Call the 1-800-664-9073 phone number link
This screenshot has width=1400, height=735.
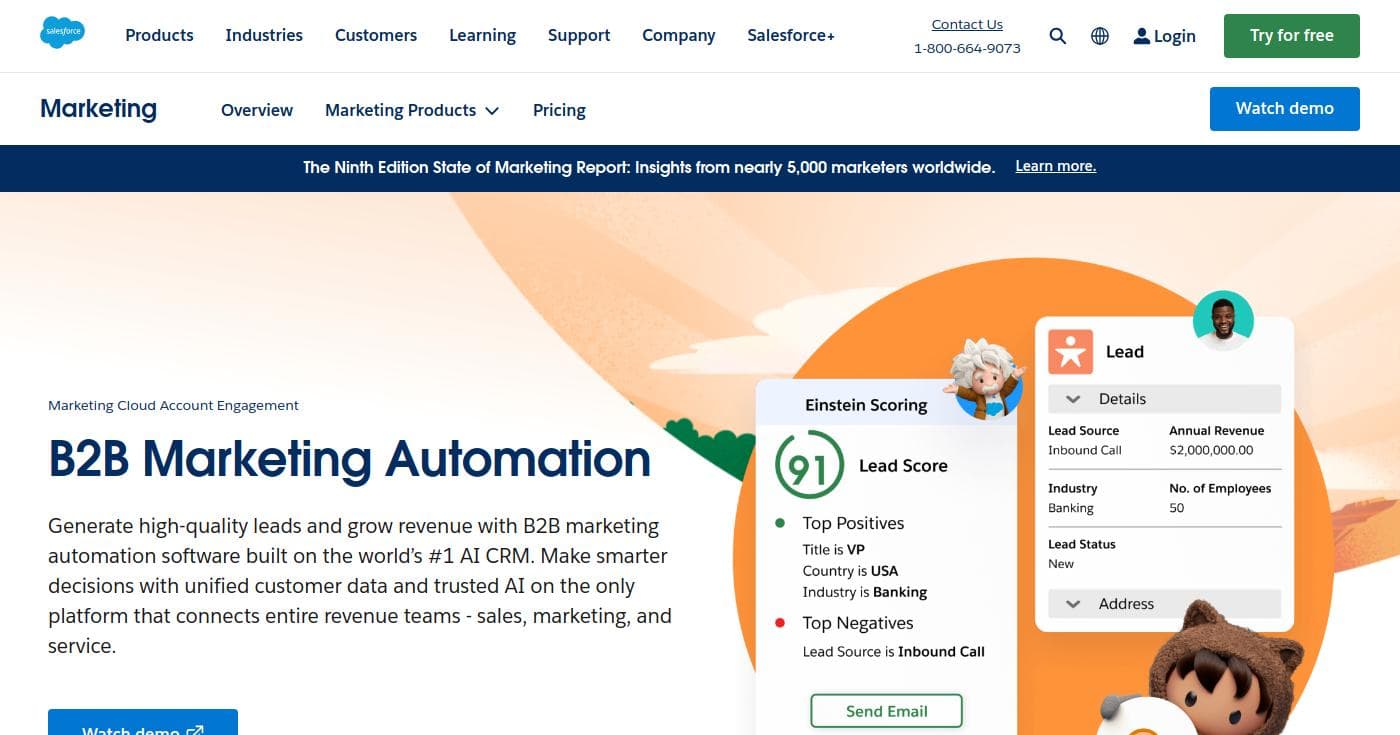coord(967,47)
